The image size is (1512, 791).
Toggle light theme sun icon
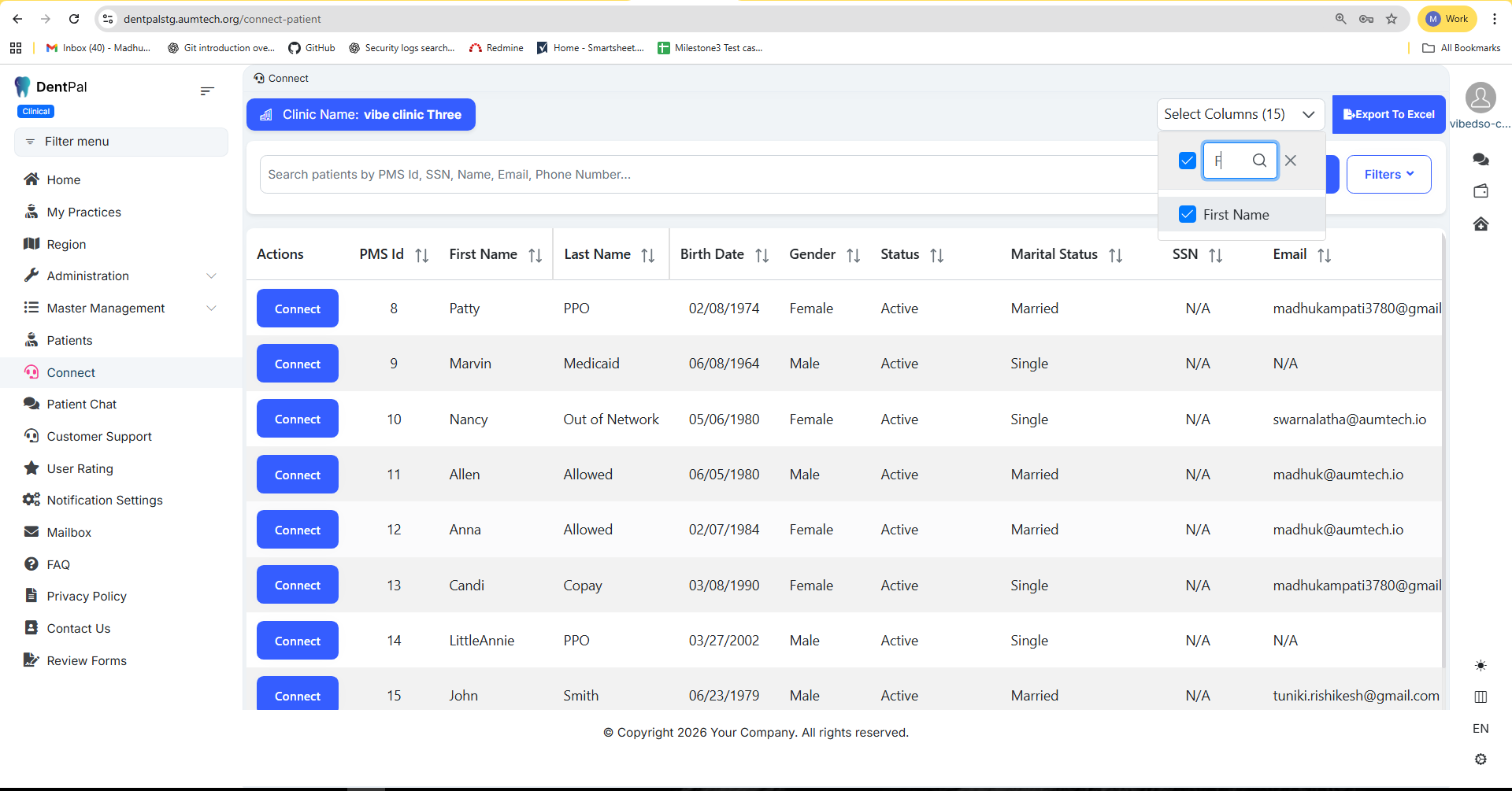(x=1480, y=666)
